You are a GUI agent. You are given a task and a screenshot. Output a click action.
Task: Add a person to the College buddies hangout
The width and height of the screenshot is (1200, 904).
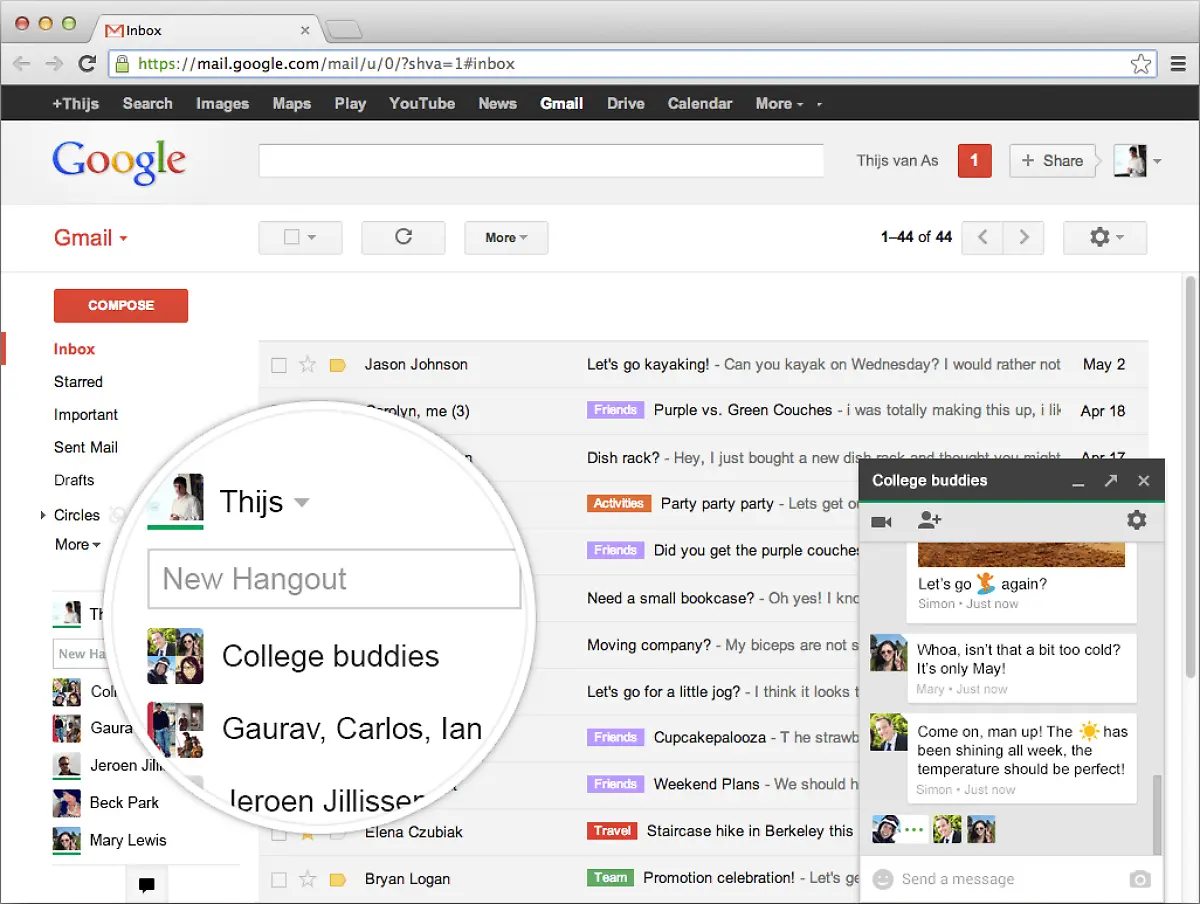929,521
